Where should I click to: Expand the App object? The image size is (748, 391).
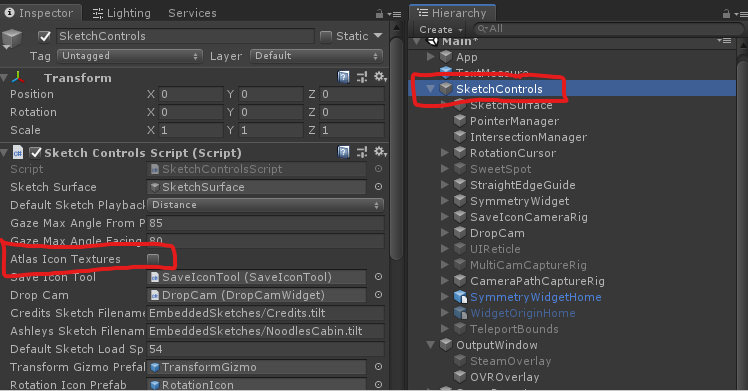click(x=430, y=57)
